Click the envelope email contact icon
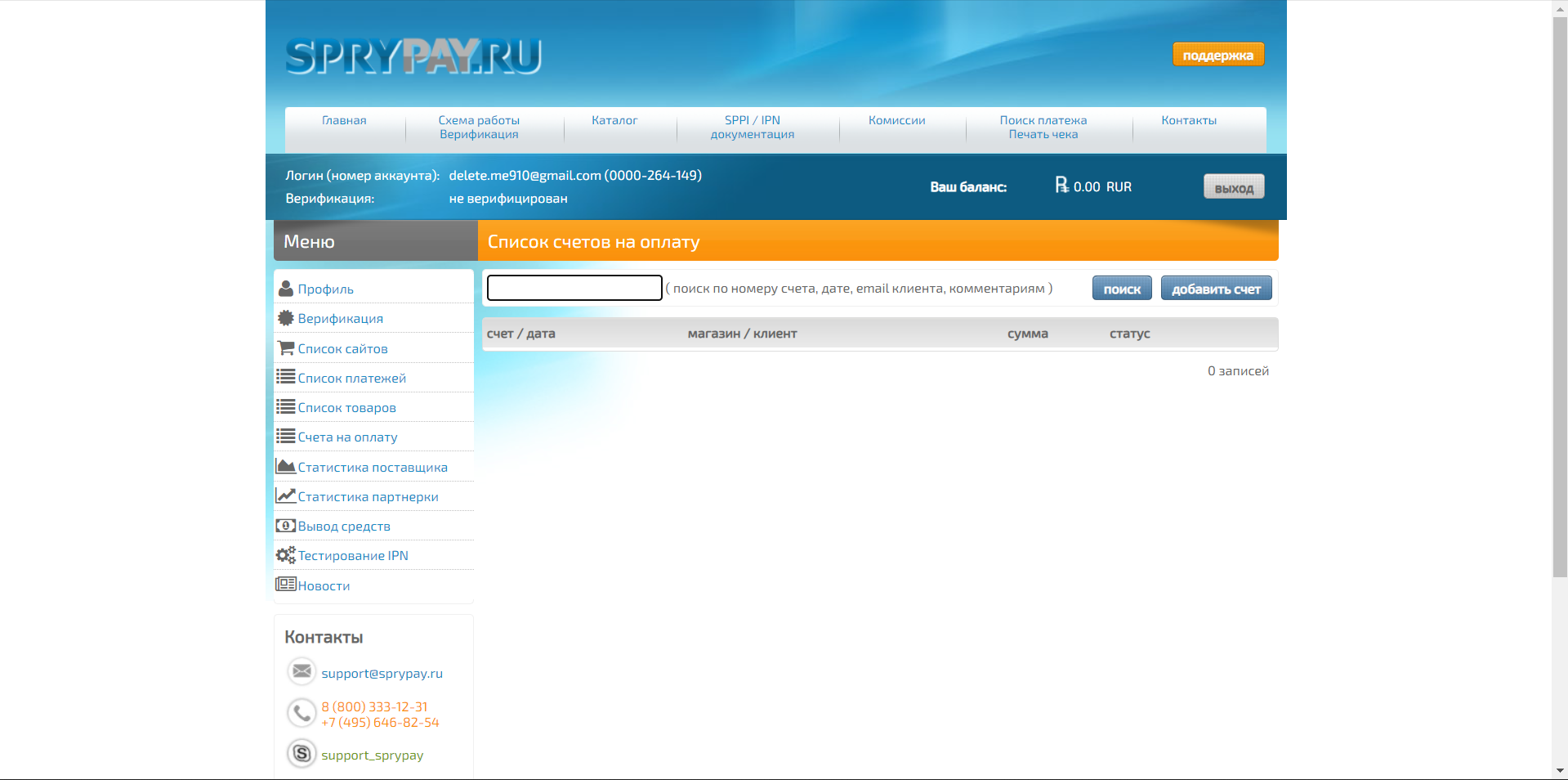This screenshot has height=780, width=1568. 302,671
